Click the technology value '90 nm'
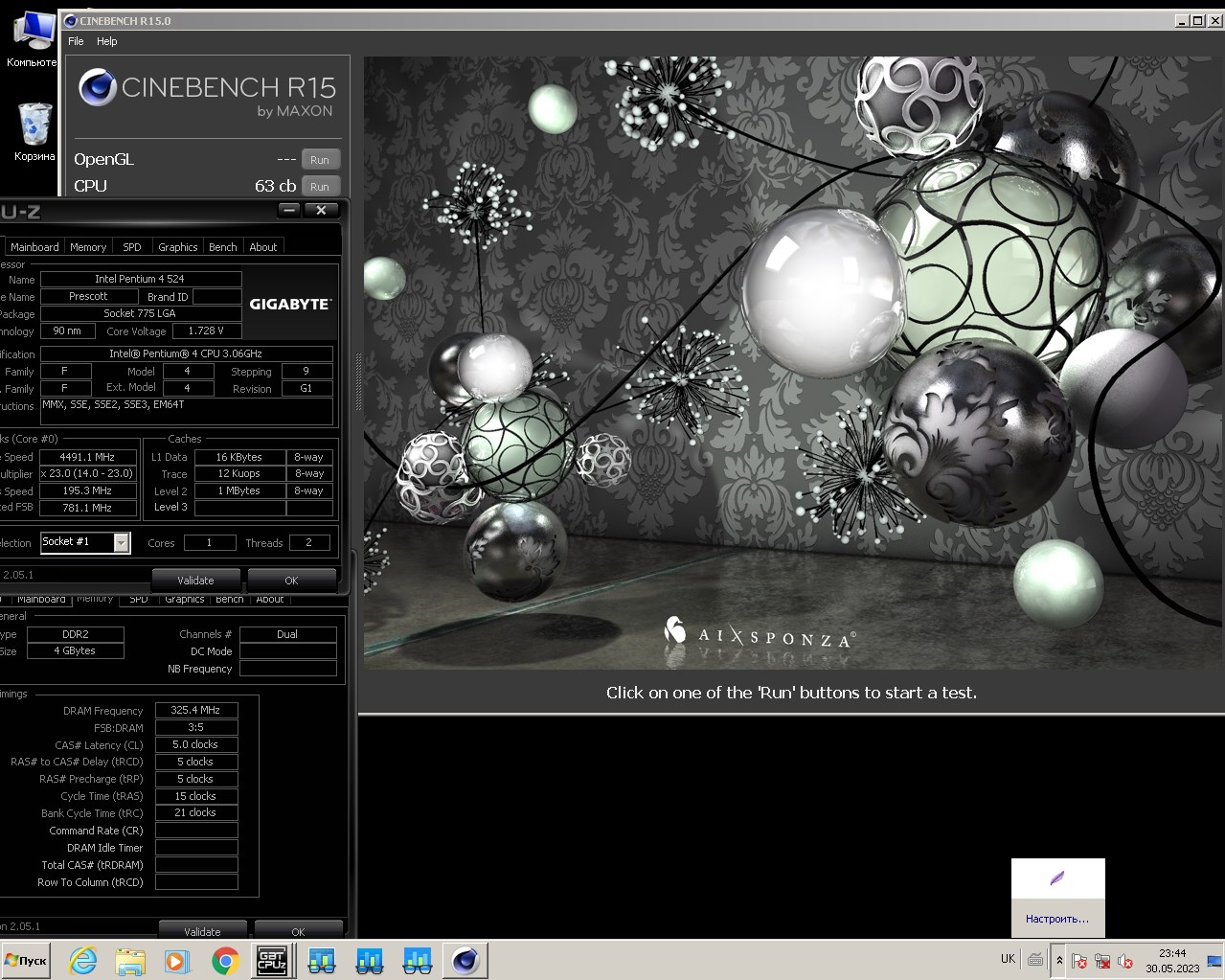Image resolution: width=1225 pixels, height=980 pixels. [x=67, y=330]
